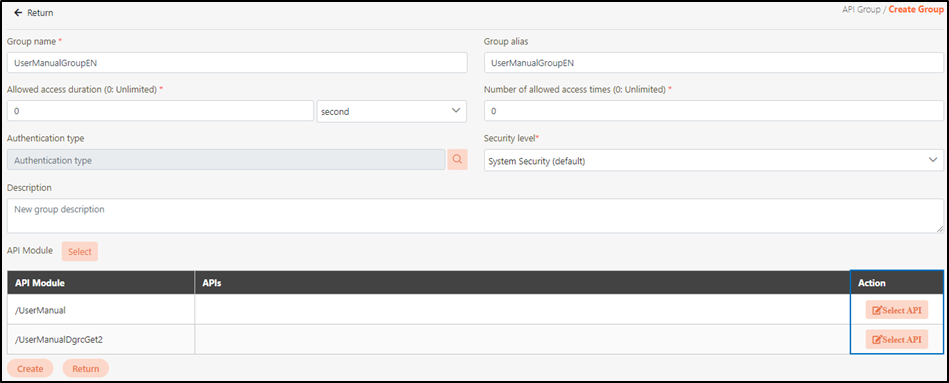The width and height of the screenshot is (949, 383).
Task: Click the back arrow icon beside Return
Action: 18,13
